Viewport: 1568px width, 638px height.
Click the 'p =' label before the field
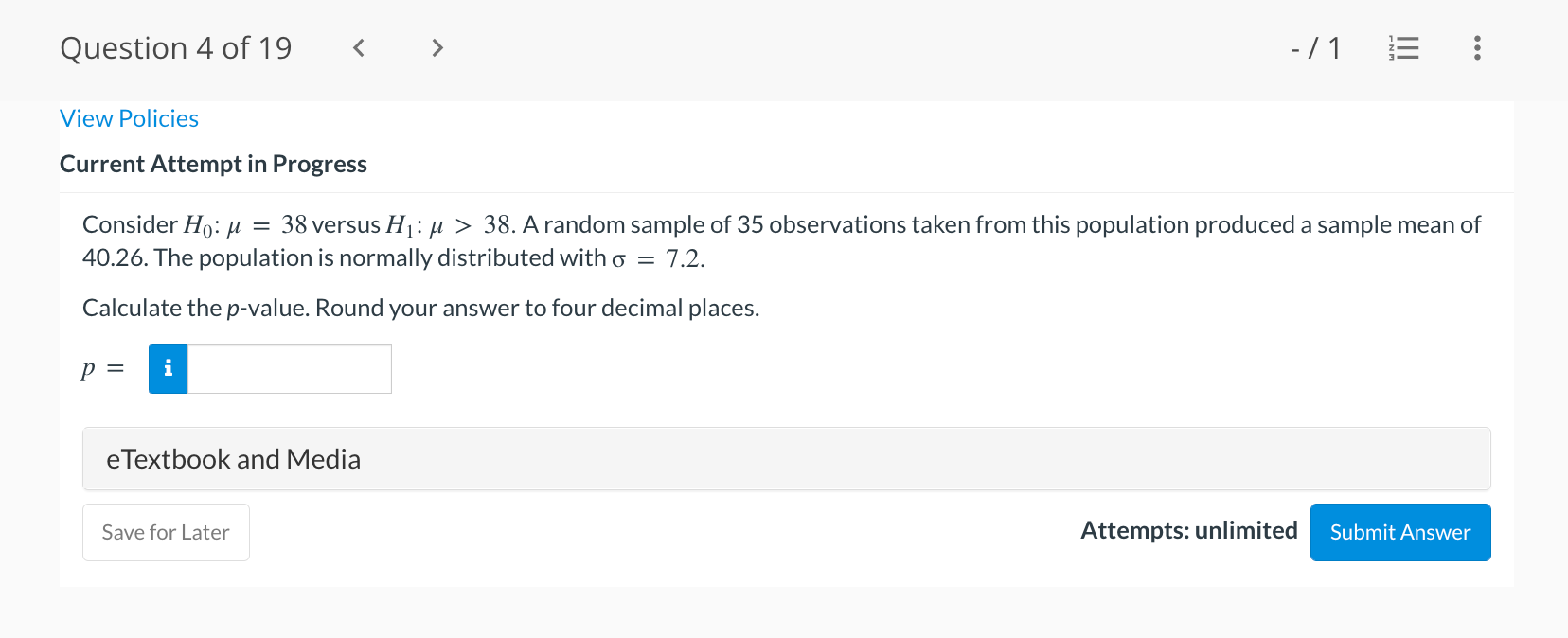pyautogui.click(x=102, y=368)
